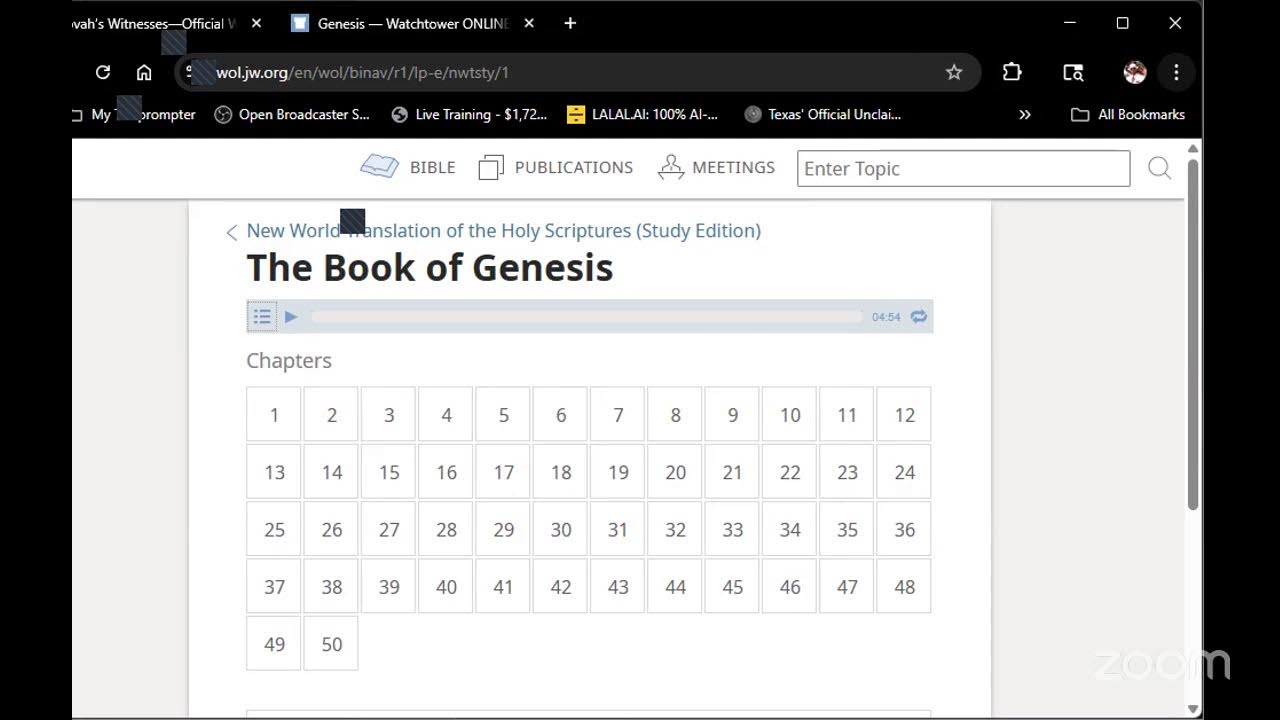Go to the browser home page icon
The image size is (1280, 720).
tap(144, 72)
